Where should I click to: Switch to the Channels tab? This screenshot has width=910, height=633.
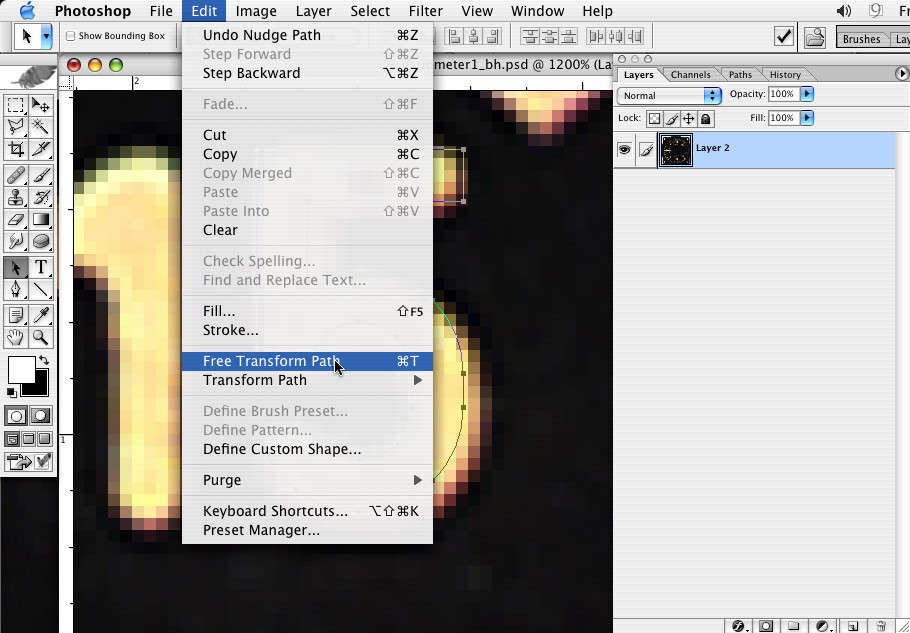(x=690, y=74)
